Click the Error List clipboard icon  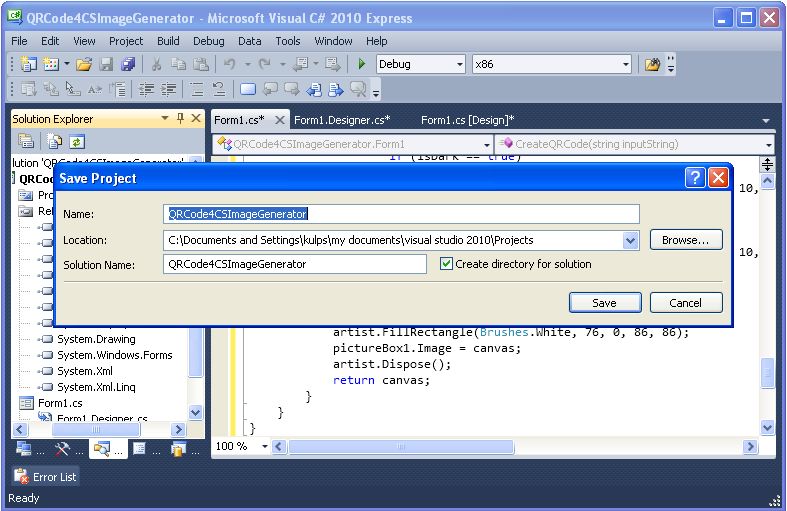coord(22,476)
